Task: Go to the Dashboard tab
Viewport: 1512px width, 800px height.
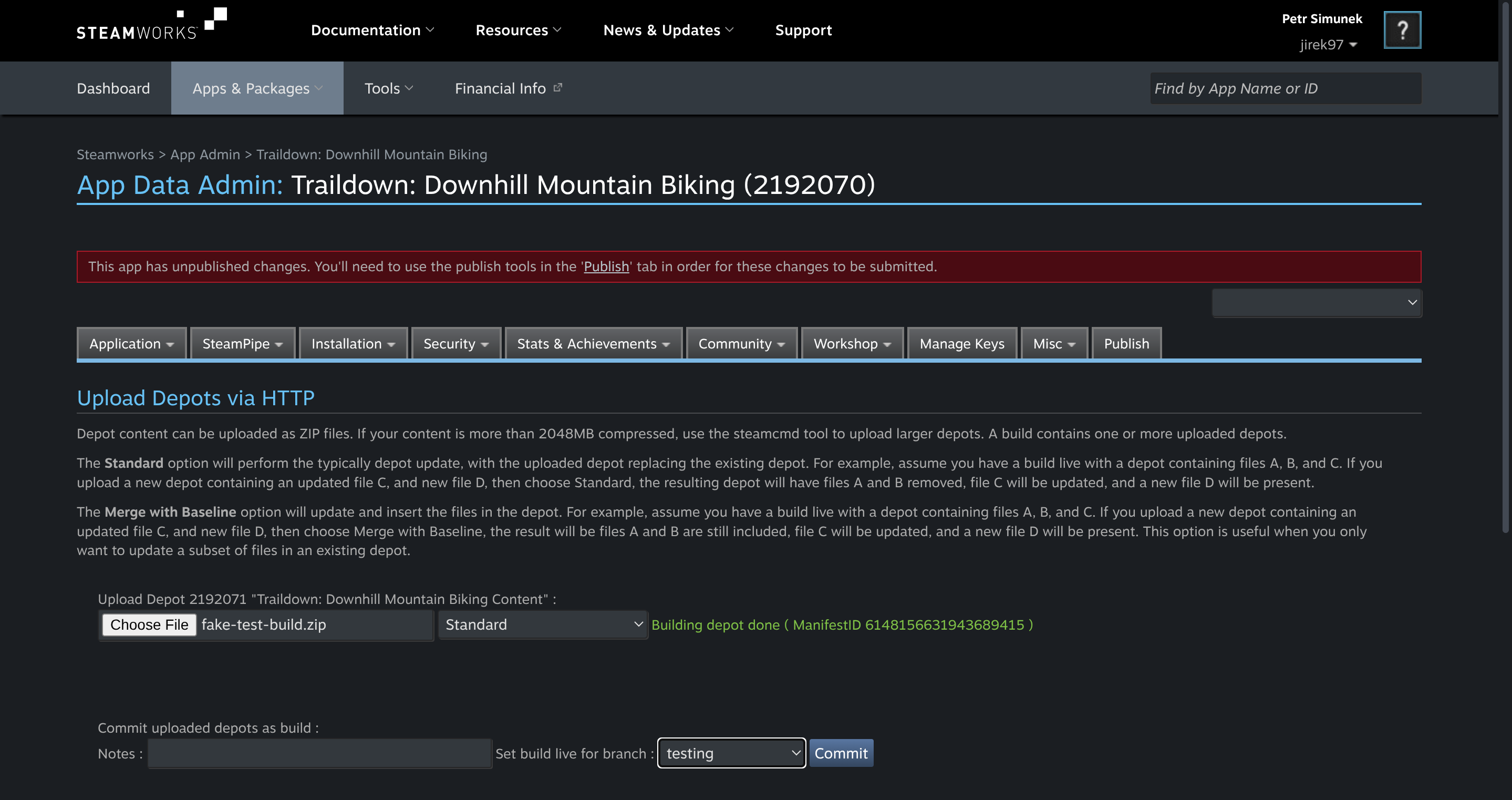Action: coord(113,88)
